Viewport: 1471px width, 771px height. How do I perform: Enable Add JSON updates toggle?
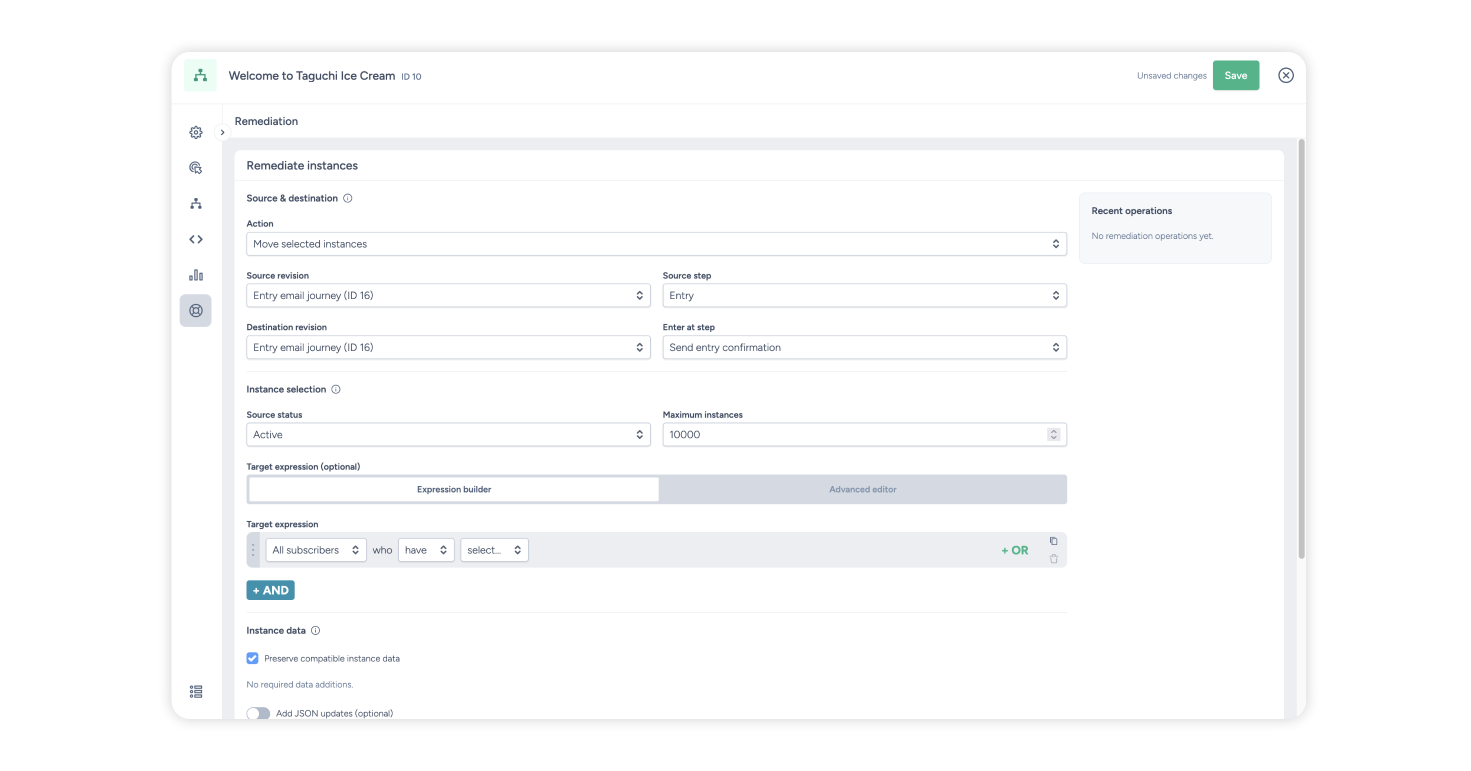tap(258, 713)
